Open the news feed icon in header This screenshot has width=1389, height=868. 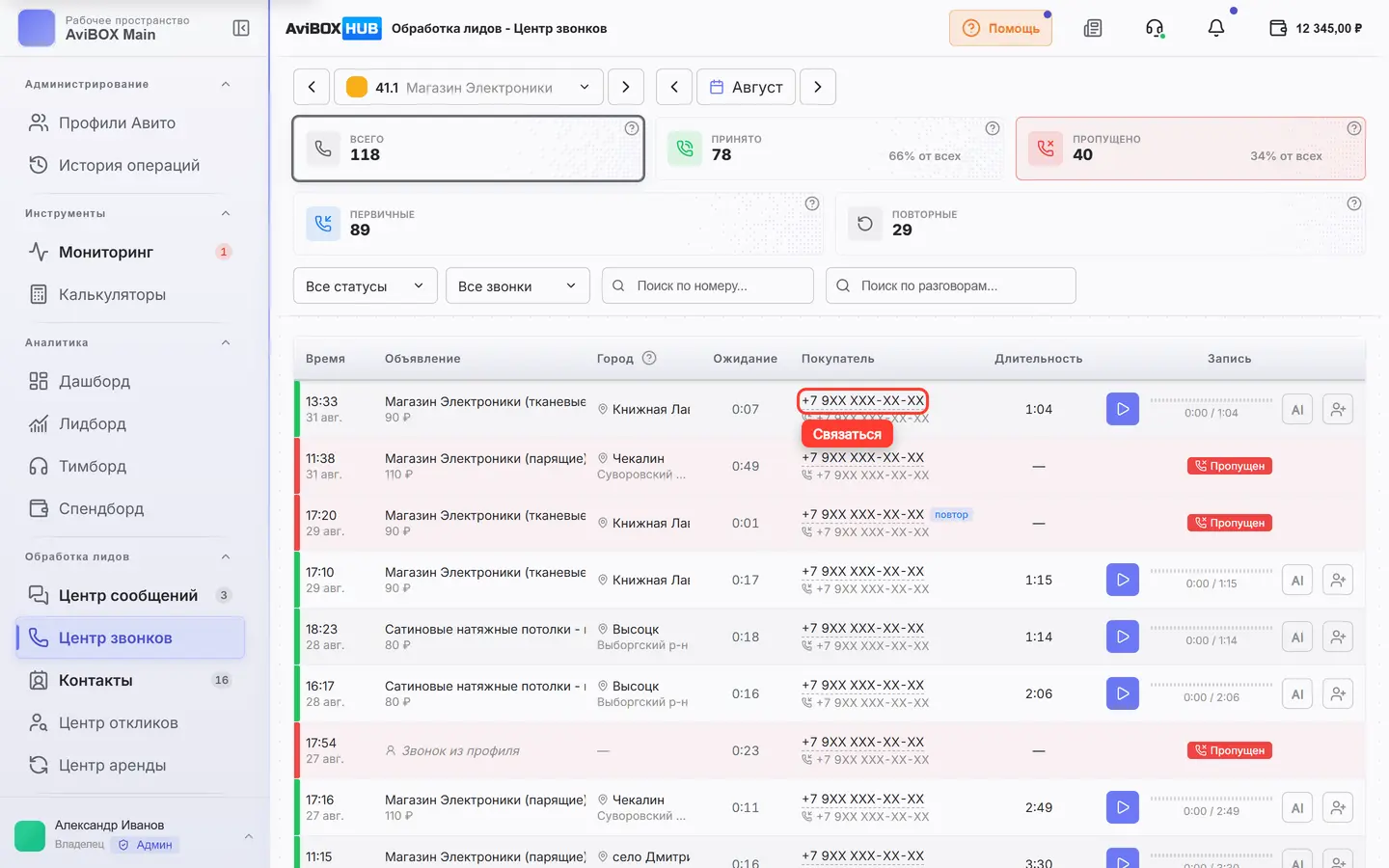[x=1093, y=28]
